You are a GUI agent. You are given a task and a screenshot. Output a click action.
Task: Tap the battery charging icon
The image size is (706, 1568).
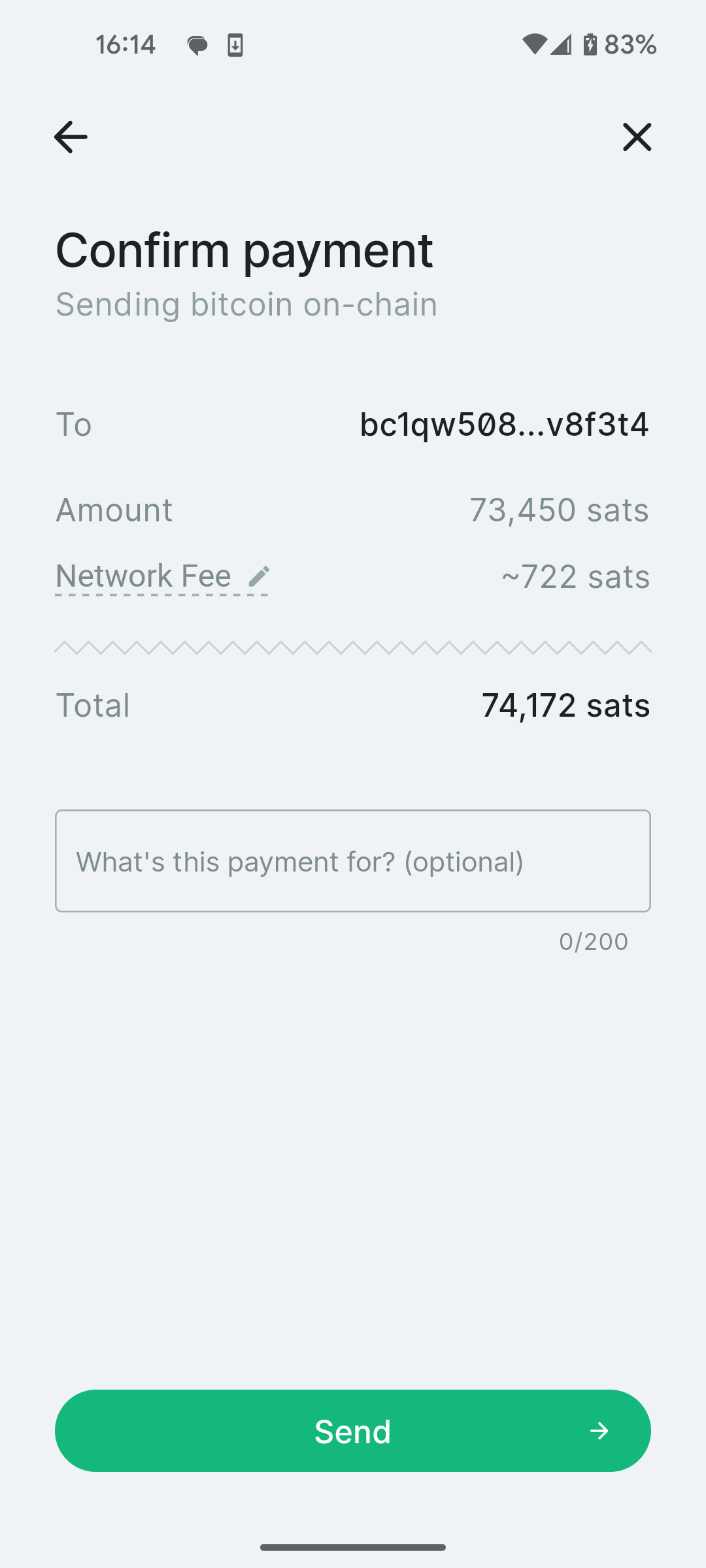pos(590,44)
